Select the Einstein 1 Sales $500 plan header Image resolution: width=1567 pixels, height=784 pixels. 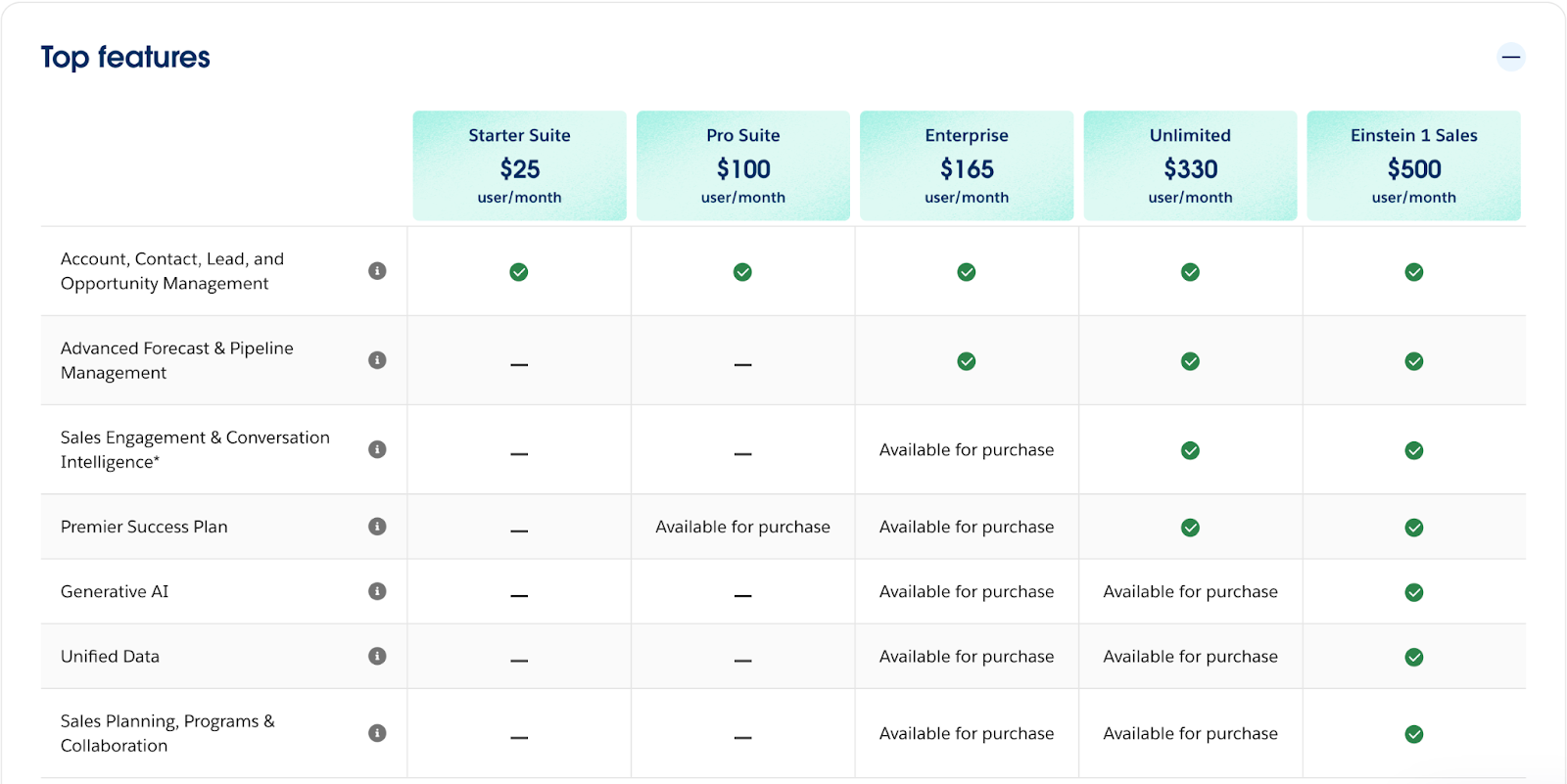1414,165
